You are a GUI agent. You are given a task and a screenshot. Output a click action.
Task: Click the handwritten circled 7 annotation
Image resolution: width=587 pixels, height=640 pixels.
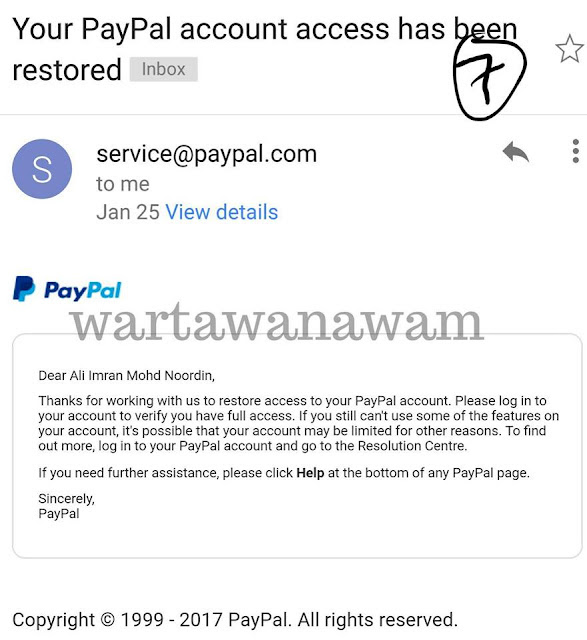tap(489, 77)
